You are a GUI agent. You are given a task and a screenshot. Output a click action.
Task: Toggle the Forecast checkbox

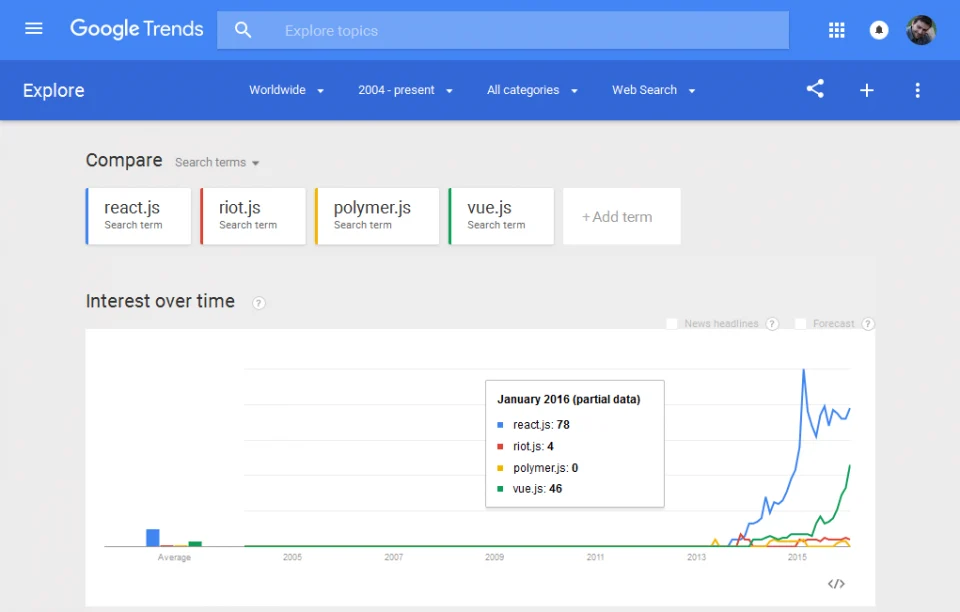(801, 324)
